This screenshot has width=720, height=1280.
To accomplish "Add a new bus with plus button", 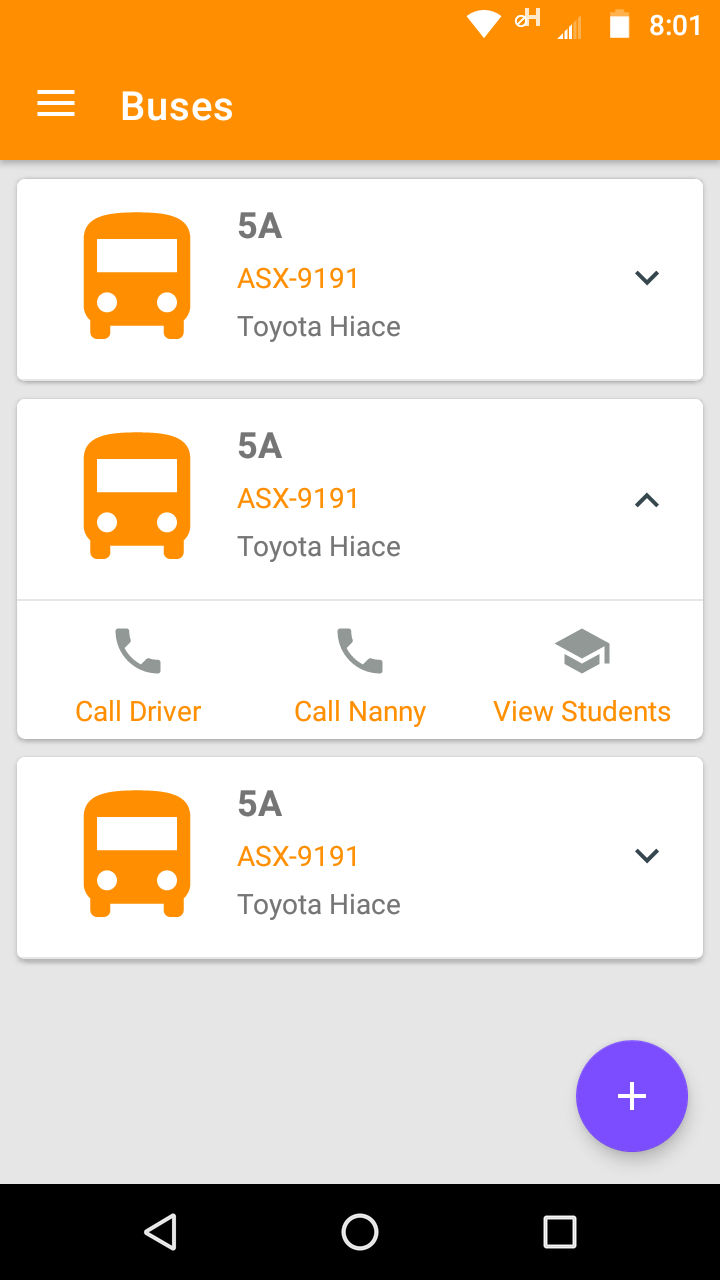I will [x=632, y=1096].
